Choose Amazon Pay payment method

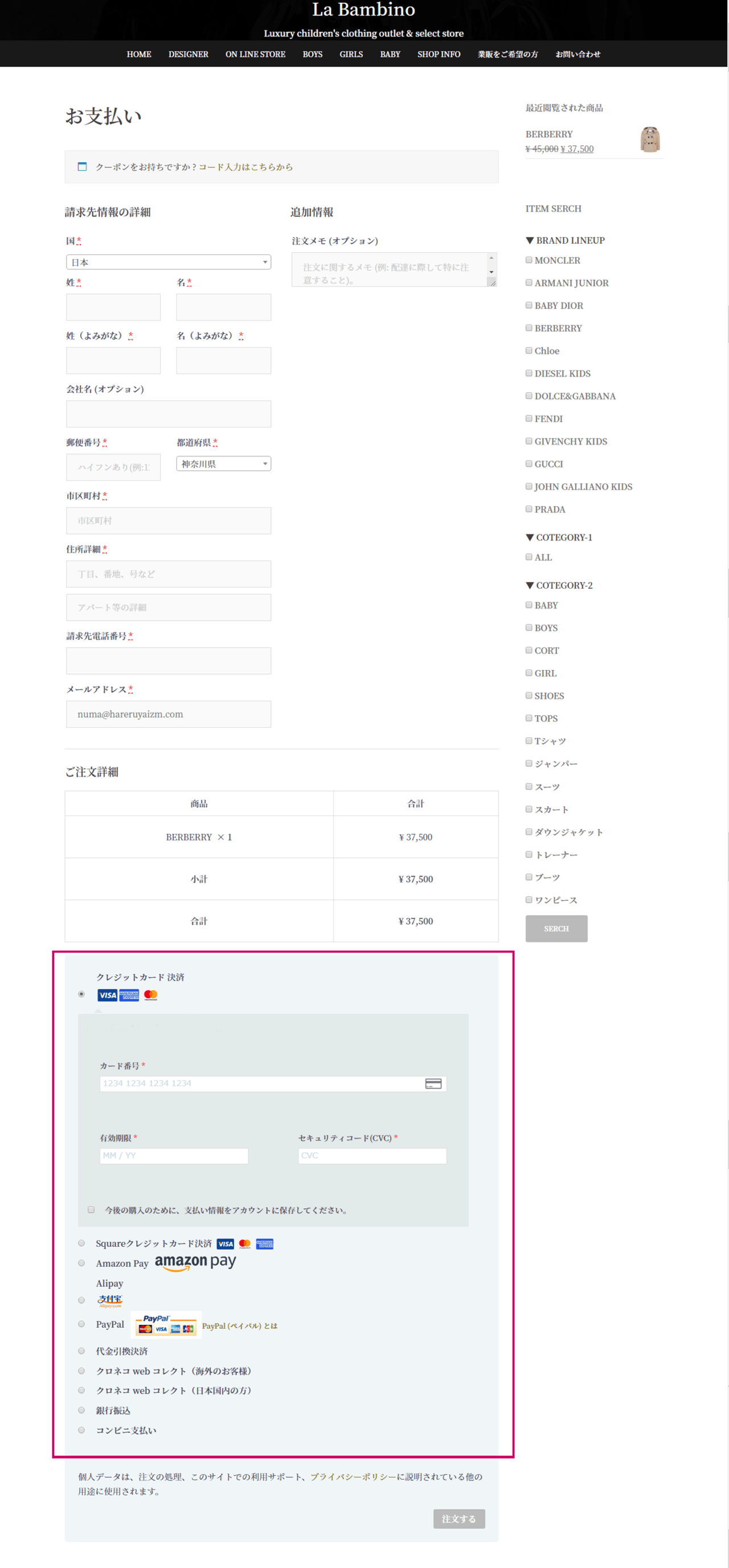click(81, 1263)
